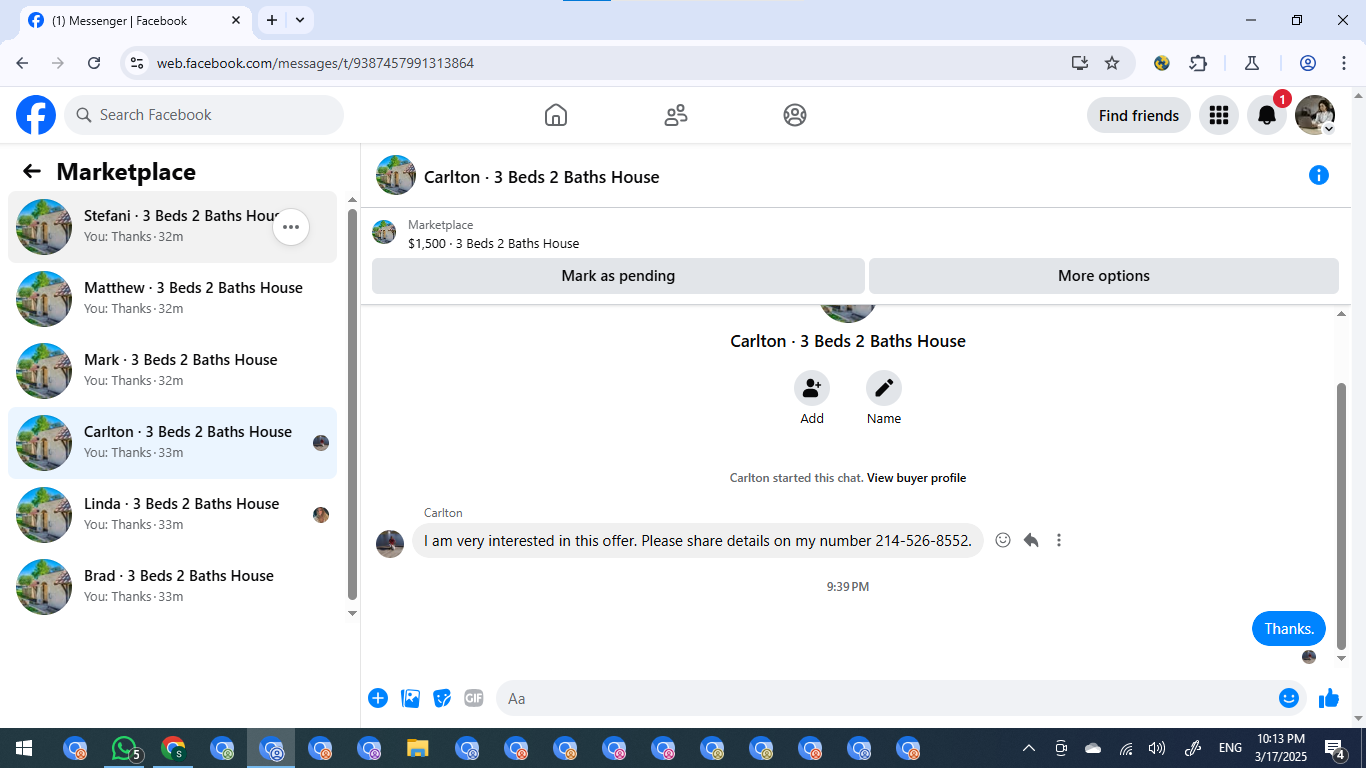This screenshot has width=1366, height=768.
Task: Click the site information icon in address bar
Action: tap(138, 63)
